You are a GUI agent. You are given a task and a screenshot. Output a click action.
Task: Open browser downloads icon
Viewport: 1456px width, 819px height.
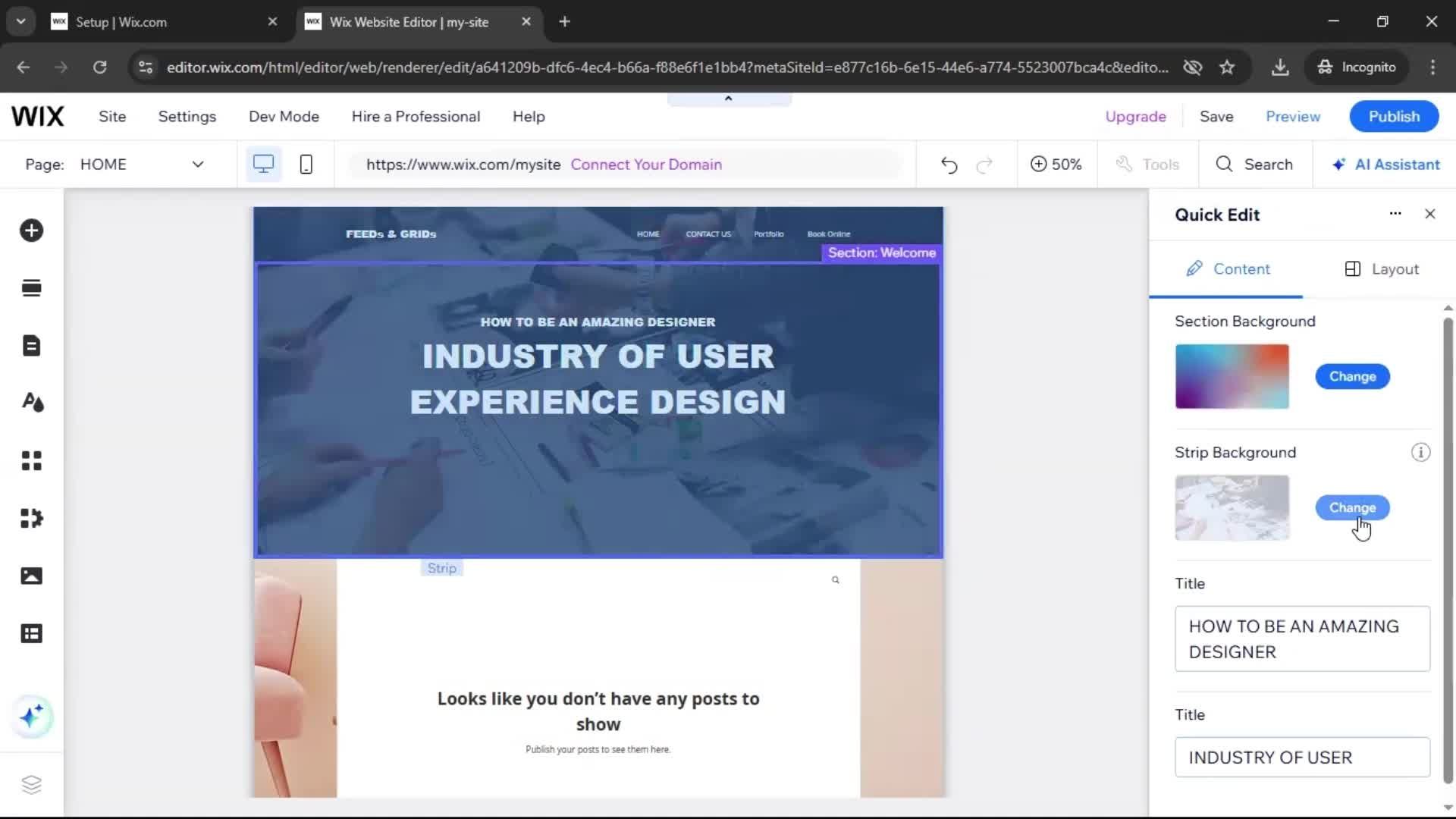pos(1280,67)
